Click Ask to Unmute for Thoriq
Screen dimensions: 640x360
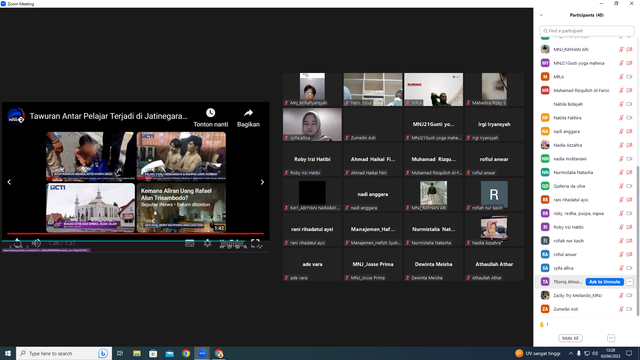tap(604, 282)
